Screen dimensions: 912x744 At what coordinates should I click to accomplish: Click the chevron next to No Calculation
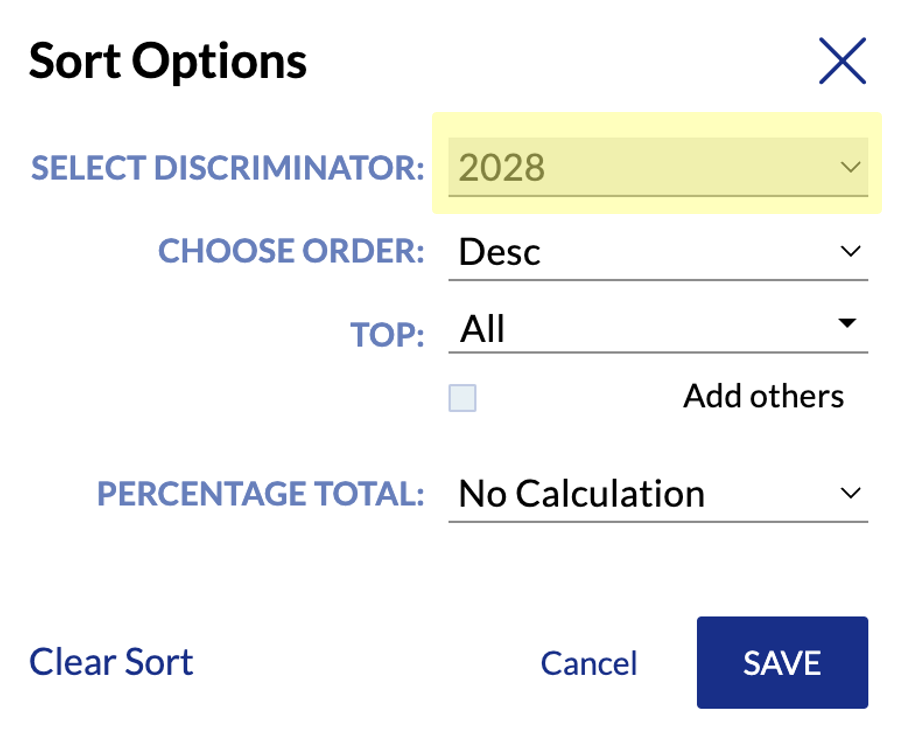point(850,493)
